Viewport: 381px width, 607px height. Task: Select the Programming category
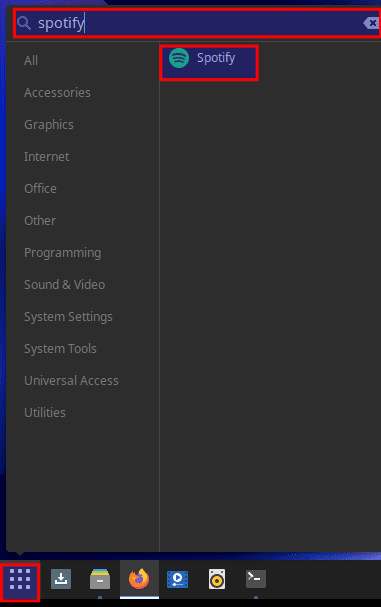tap(62, 253)
